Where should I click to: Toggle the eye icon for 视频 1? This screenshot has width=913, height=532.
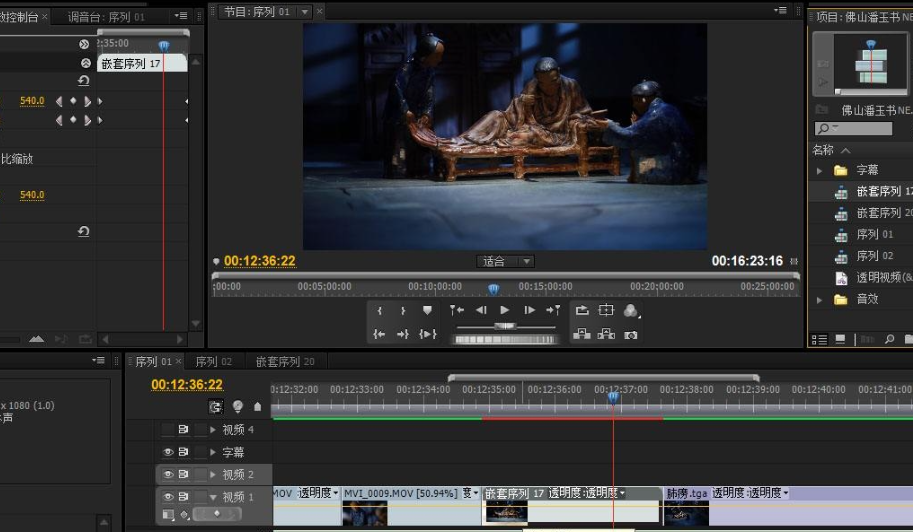[168, 496]
